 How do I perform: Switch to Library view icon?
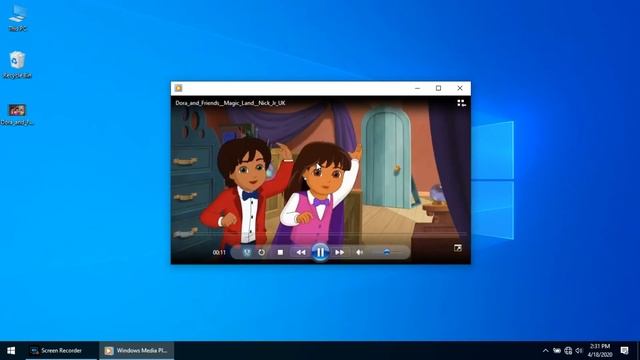[x=461, y=103]
